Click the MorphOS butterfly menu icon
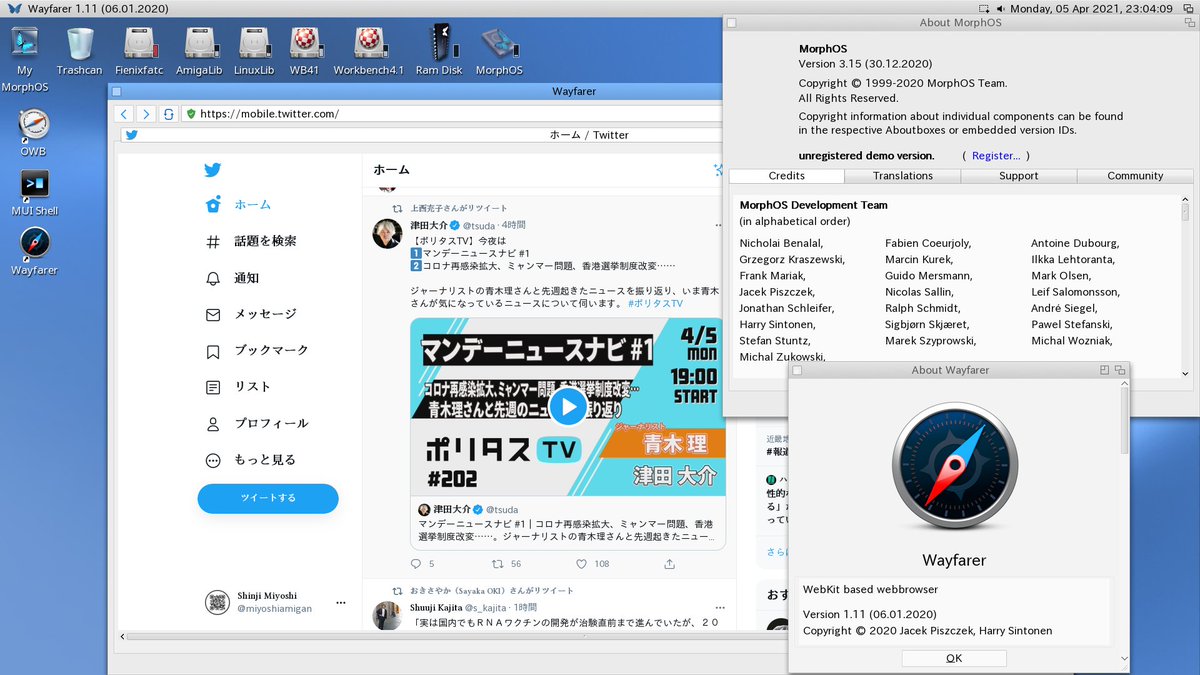Image resolution: width=1200 pixels, height=675 pixels. (x=12, y=8)
